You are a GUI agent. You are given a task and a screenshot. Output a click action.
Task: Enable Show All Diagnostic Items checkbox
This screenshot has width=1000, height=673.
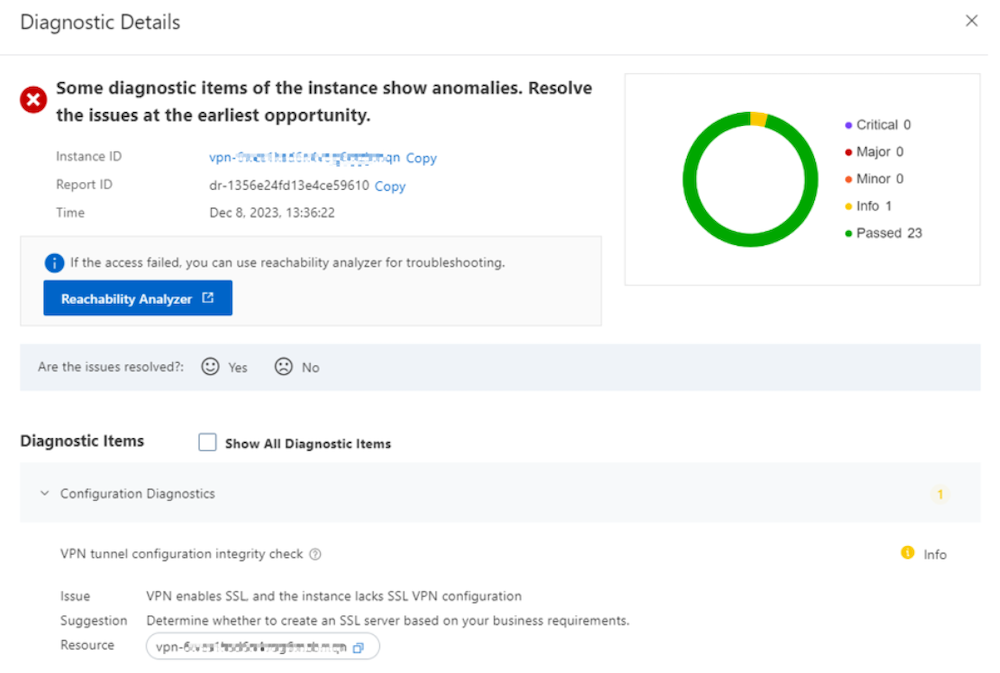[x=207, y=443]
